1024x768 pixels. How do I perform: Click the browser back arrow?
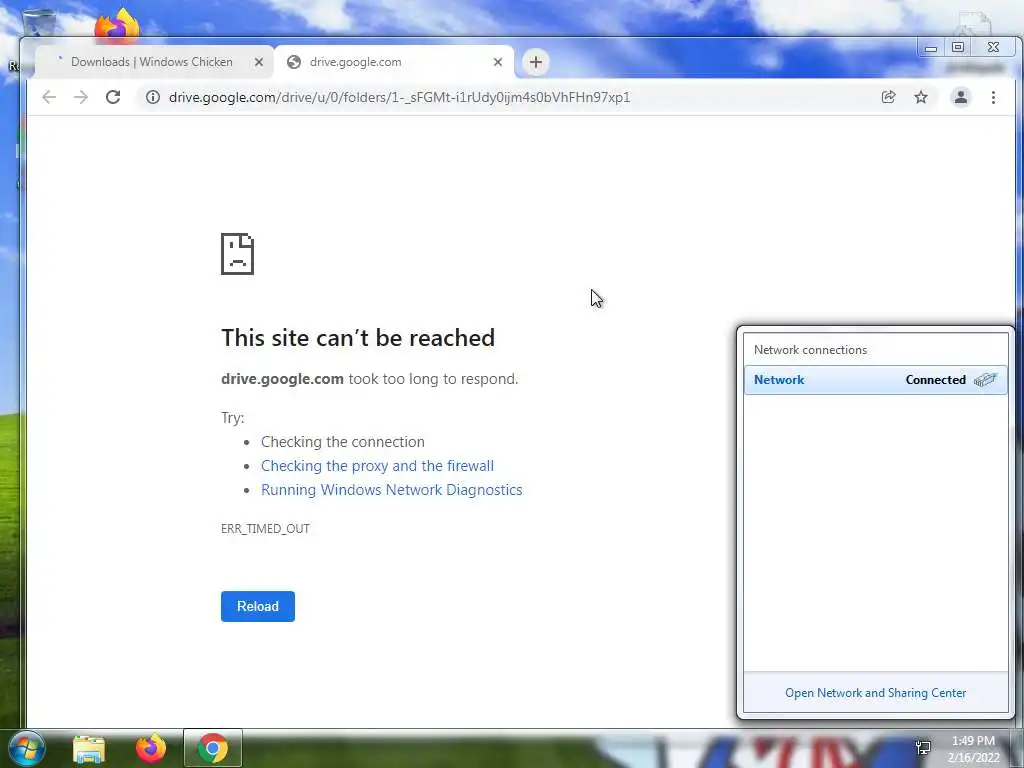[x=49, y=97]
